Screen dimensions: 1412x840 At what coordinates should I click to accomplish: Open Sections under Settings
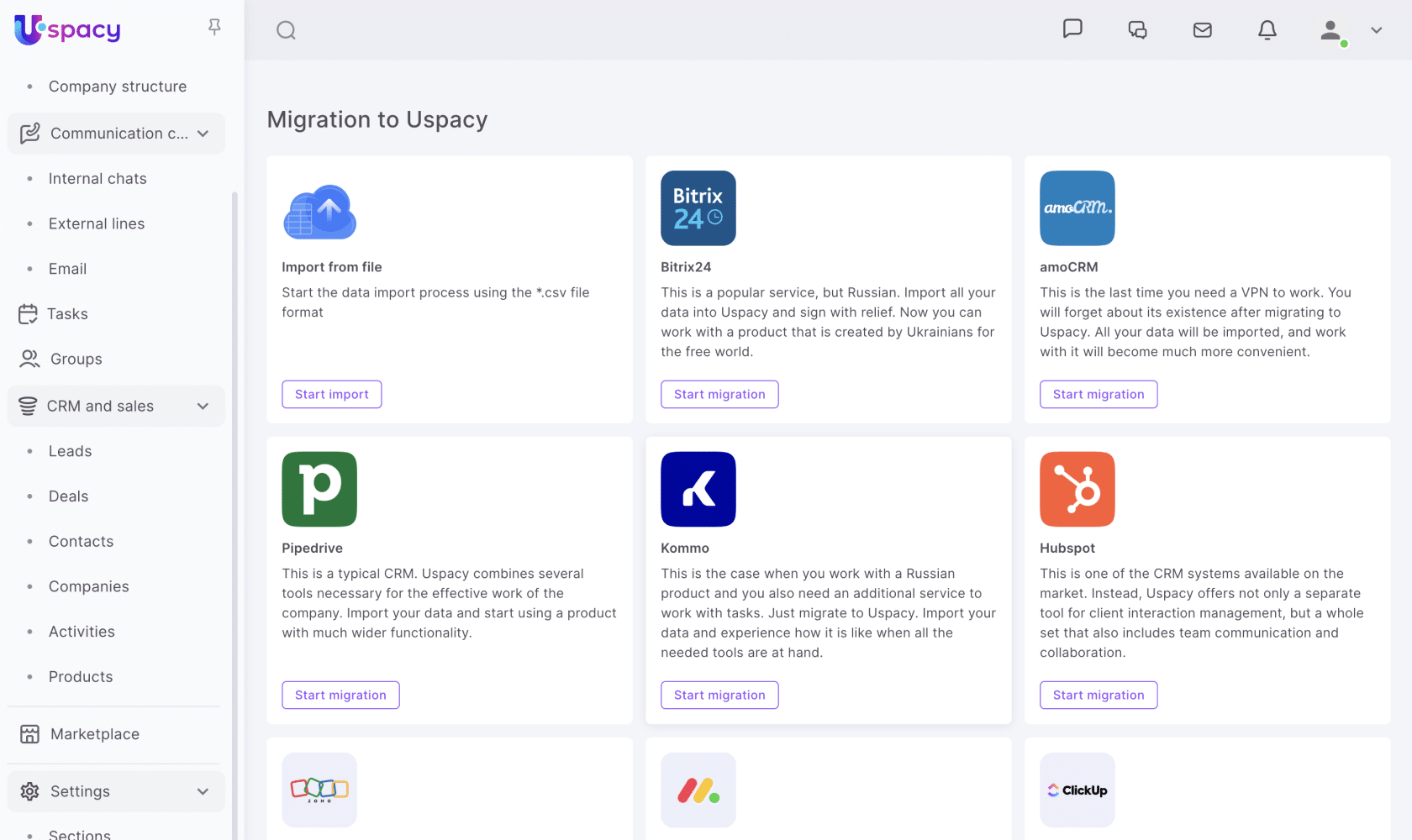pos(80,834)
